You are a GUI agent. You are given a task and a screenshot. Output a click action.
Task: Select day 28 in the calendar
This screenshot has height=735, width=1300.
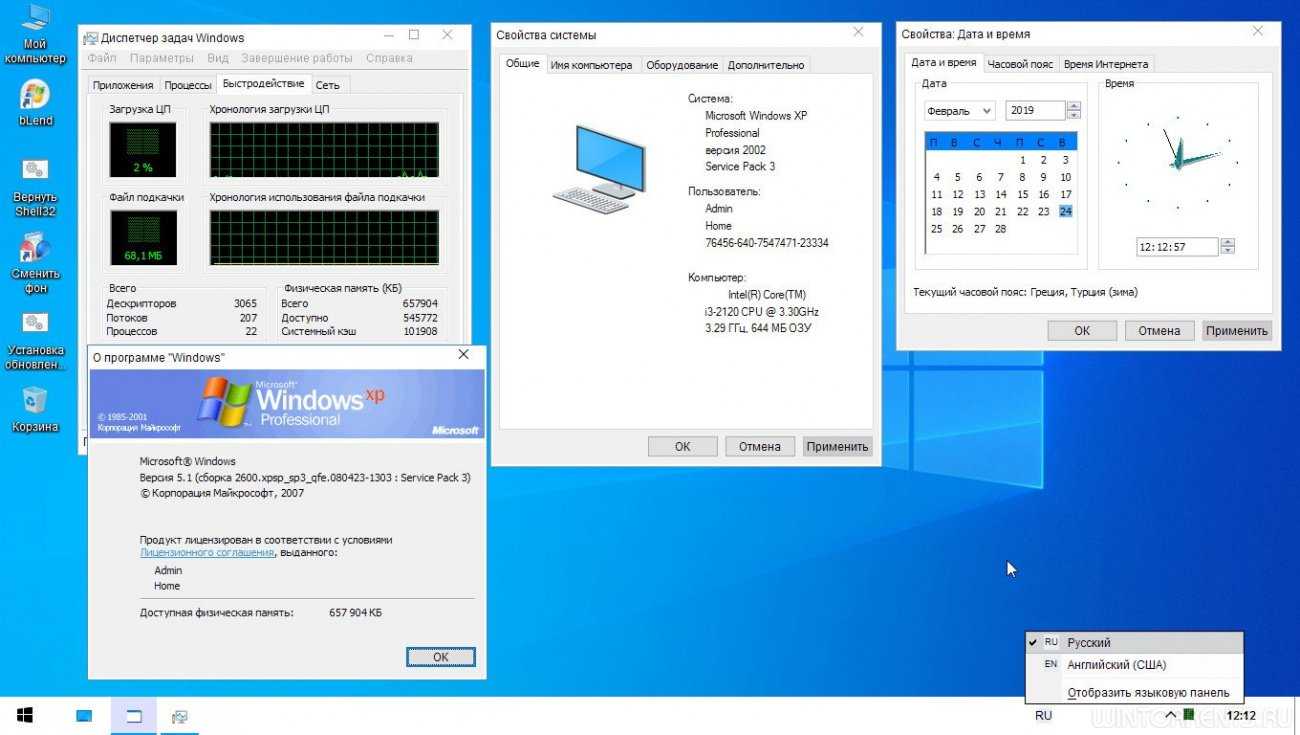(x=1001, y=228)
